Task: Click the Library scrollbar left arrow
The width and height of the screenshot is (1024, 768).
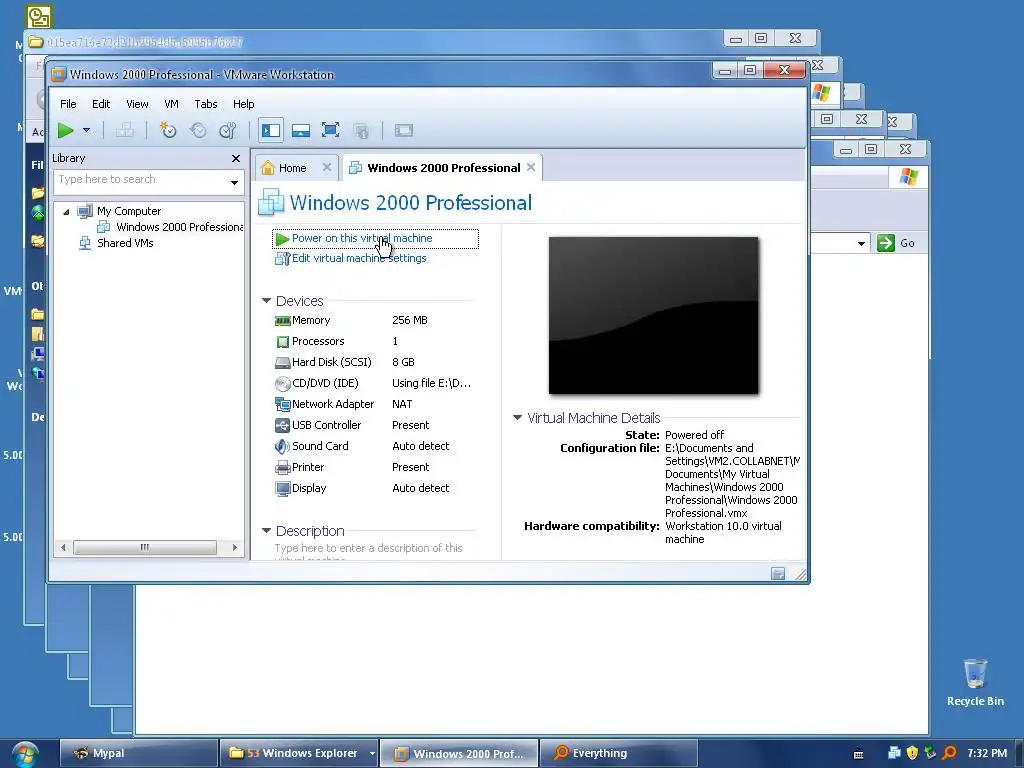Action: click(63, 547)
